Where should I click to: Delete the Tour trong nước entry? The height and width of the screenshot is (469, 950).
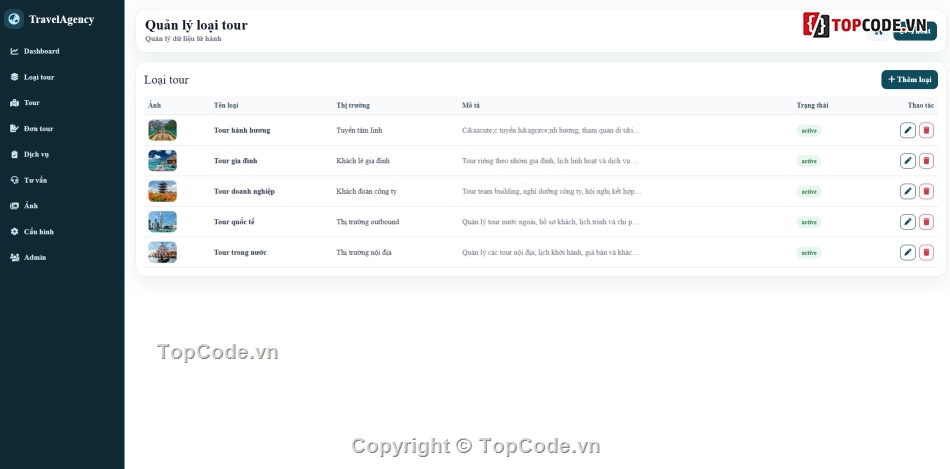coord(926,253)
